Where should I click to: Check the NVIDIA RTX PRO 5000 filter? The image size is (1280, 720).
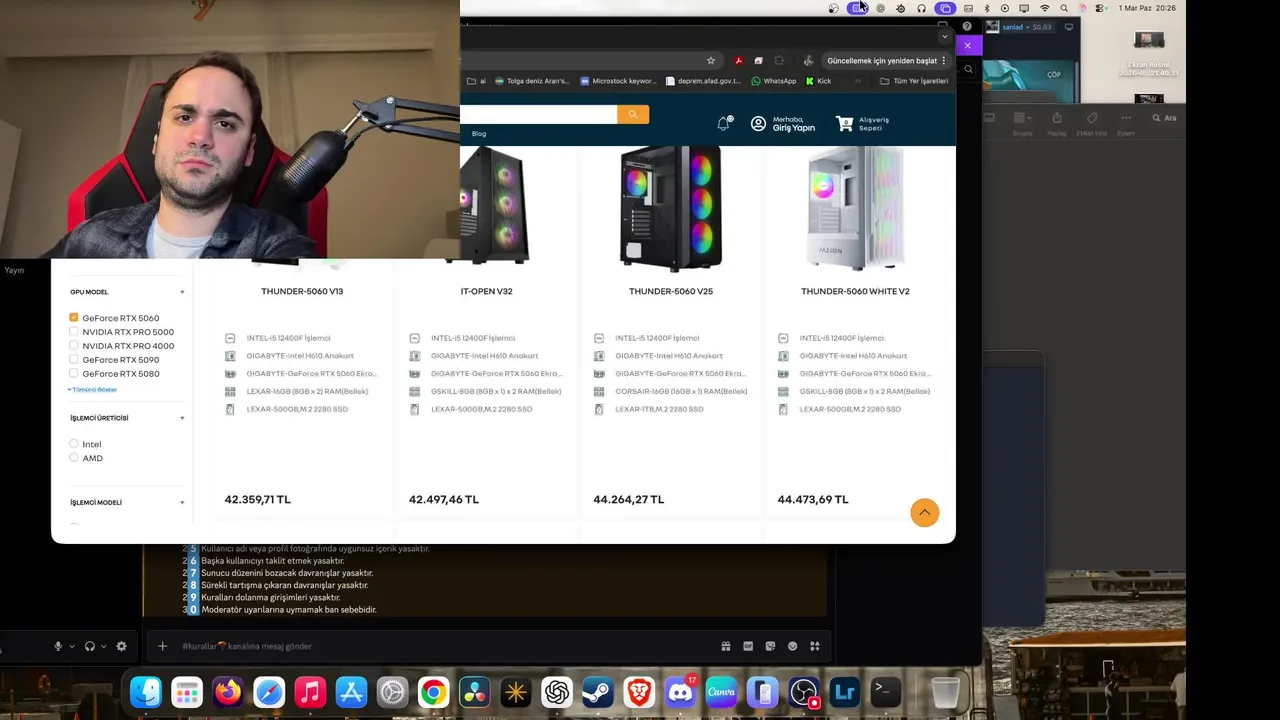tap(74, 332)
